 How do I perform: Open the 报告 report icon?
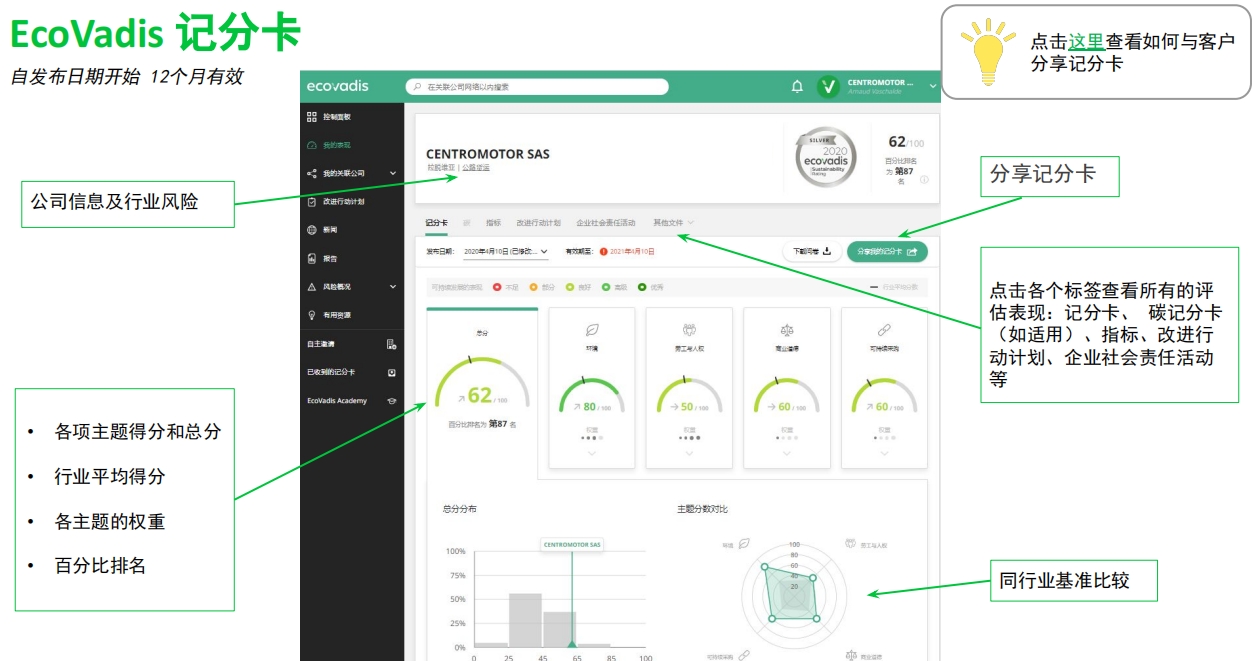tap(312, 258)
